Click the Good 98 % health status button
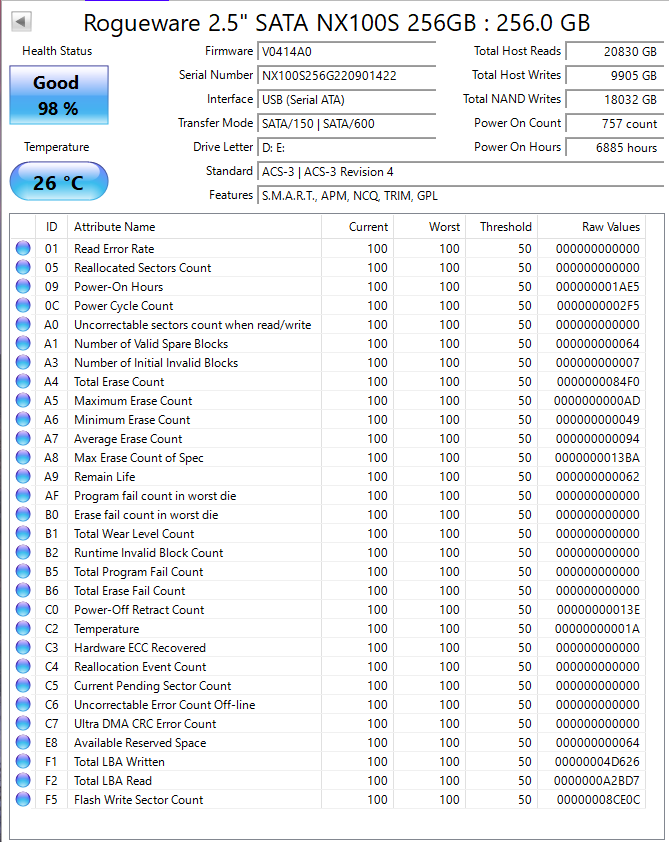The height and width of the screenshot is (842, 669). (x=59, y=95)
